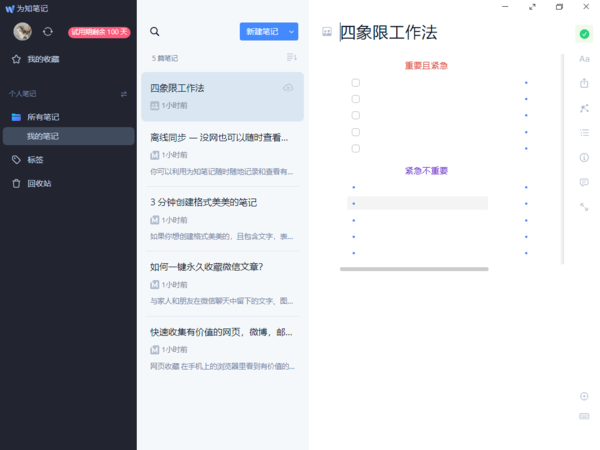
Task: Open the note outline list icon
Action: tap(584, 132)
